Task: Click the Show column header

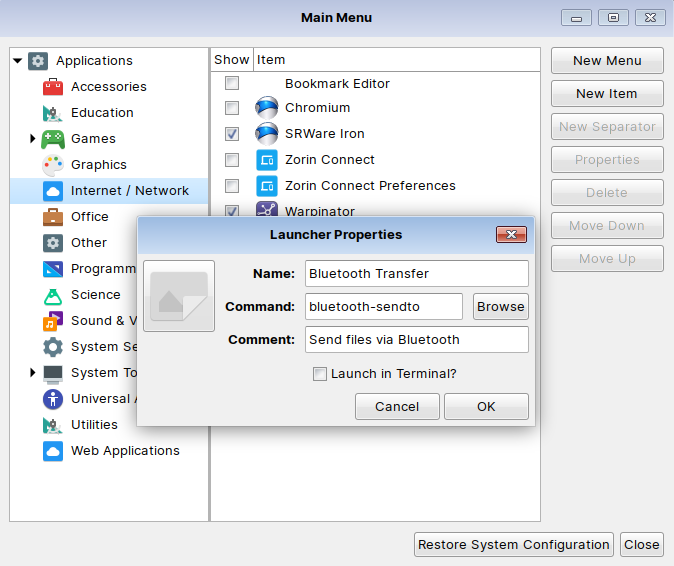Action: pyautogui.click(x=232, y=60)
